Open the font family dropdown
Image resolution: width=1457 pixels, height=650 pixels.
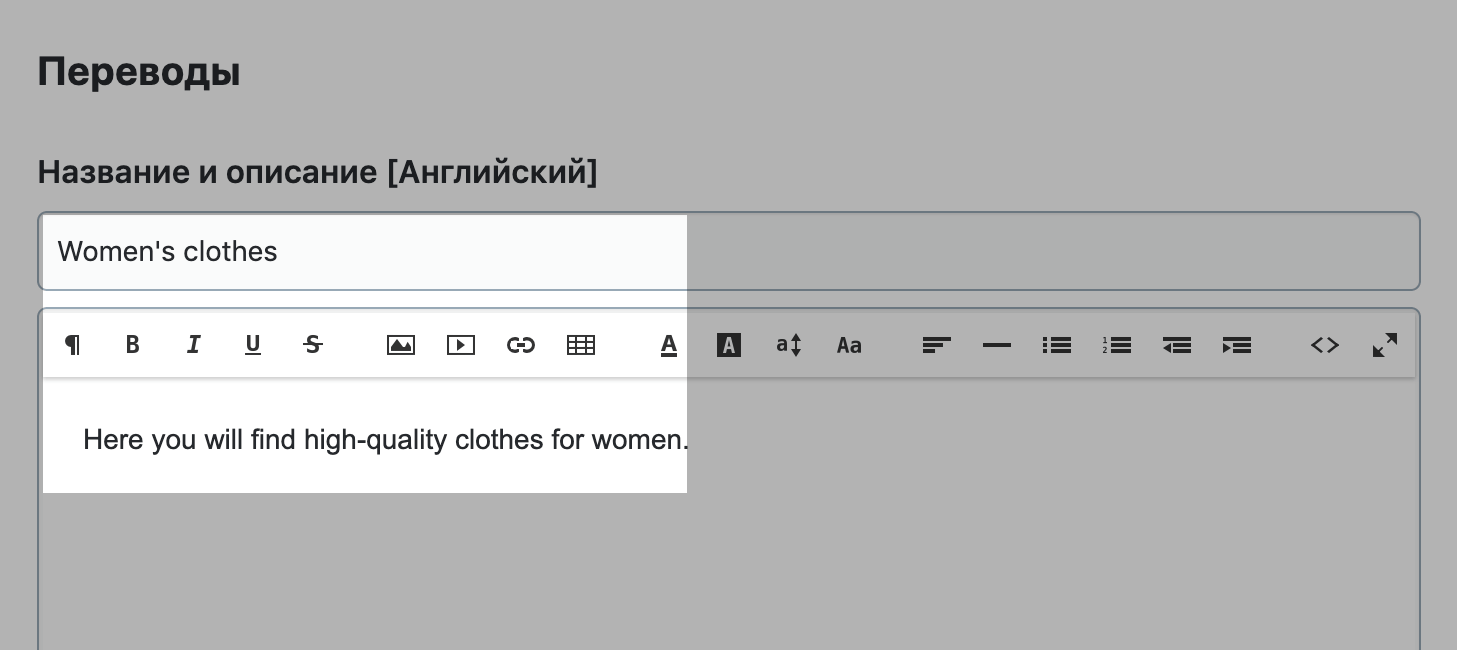pos(849,345)
